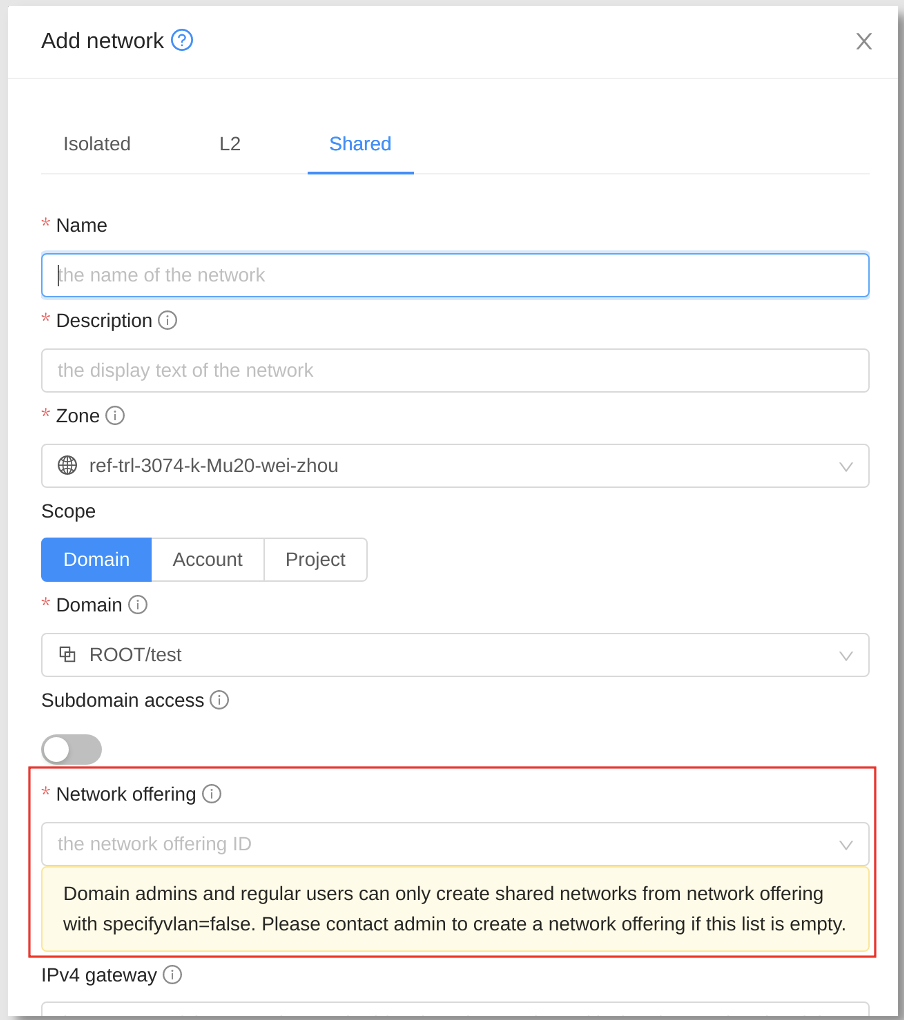
Task: Open the network offering ID dropdown
Action: [455, 844]
